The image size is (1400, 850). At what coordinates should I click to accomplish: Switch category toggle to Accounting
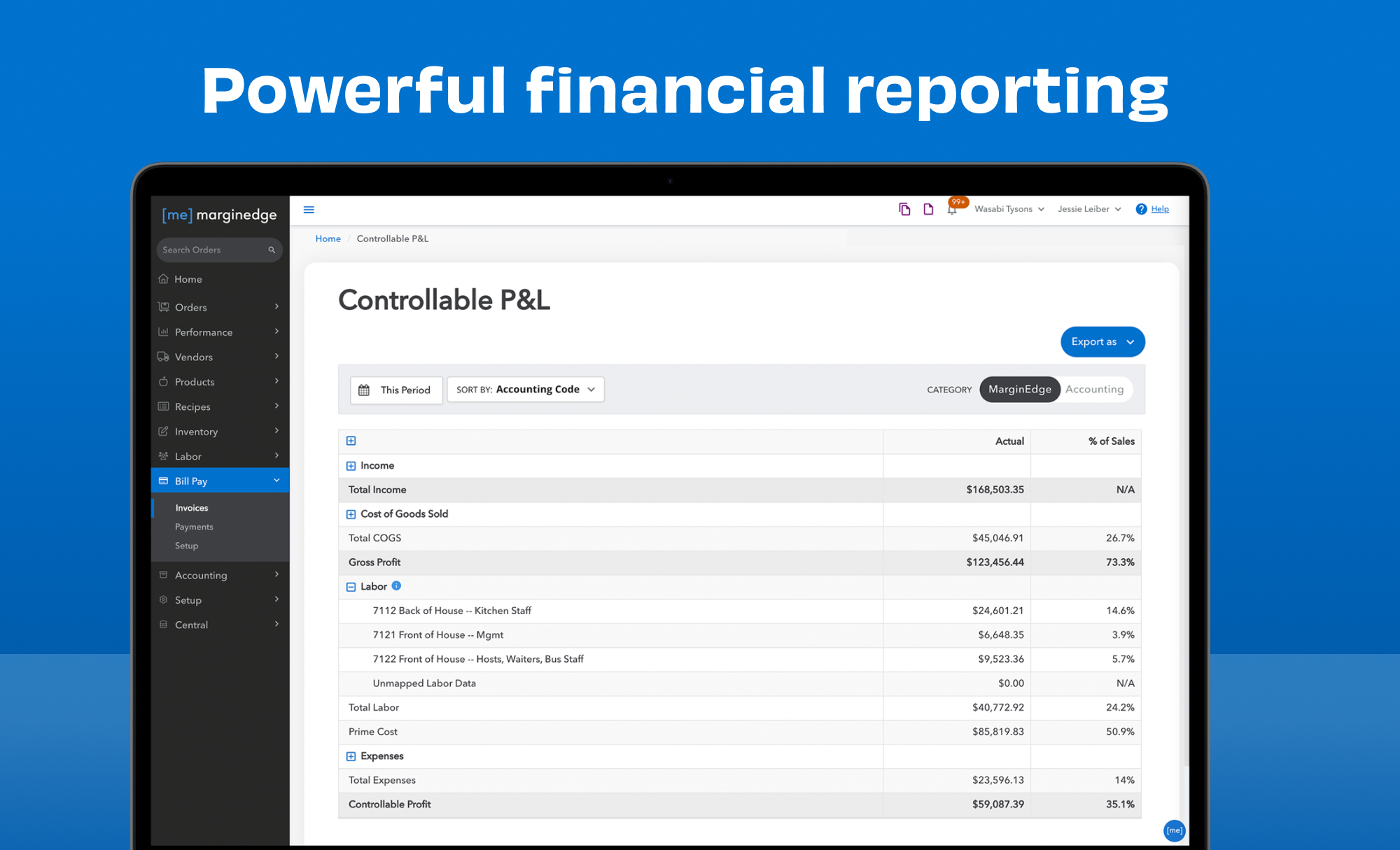(x=1094, y=390)
